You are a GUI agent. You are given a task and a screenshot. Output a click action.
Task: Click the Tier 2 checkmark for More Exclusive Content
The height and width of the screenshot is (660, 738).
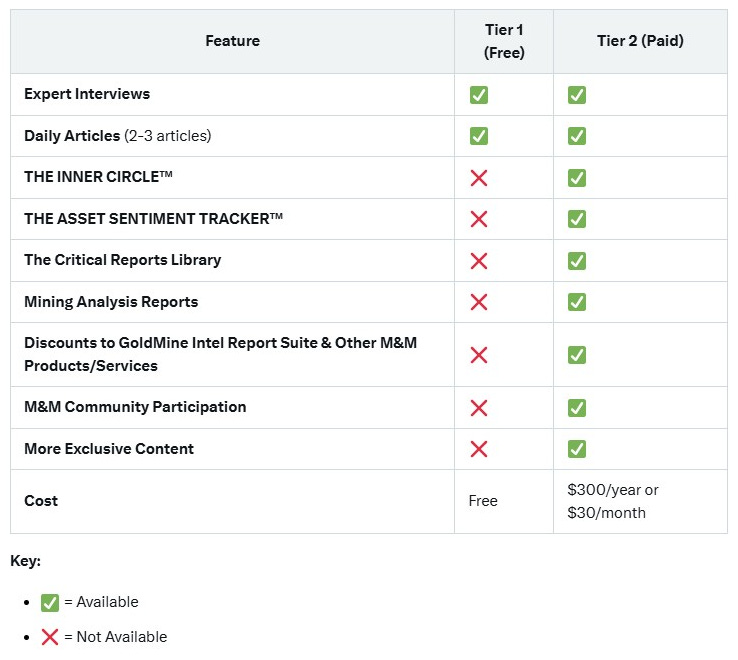click(577, 449)
